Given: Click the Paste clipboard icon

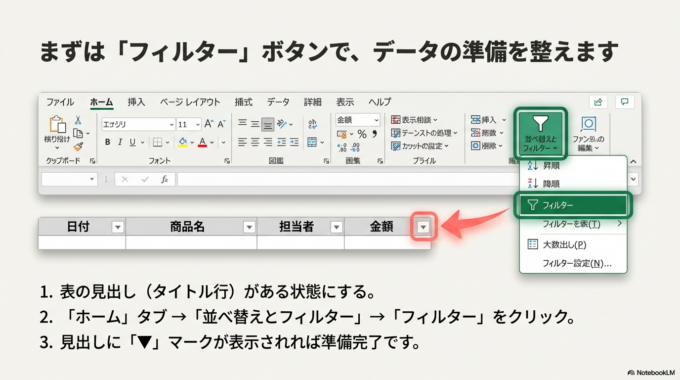Looking at the screenshot, I should (57, 124).
